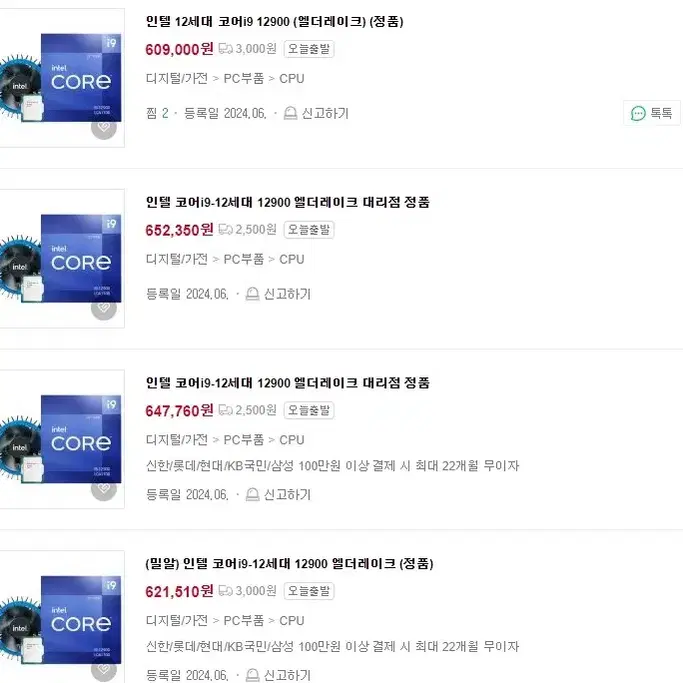Screen dimensions: 683x683
Task: Open the title link 인텔 12세대 코어i9 12900 (엘더레이크) (정품)
Action: coord(274,21)
